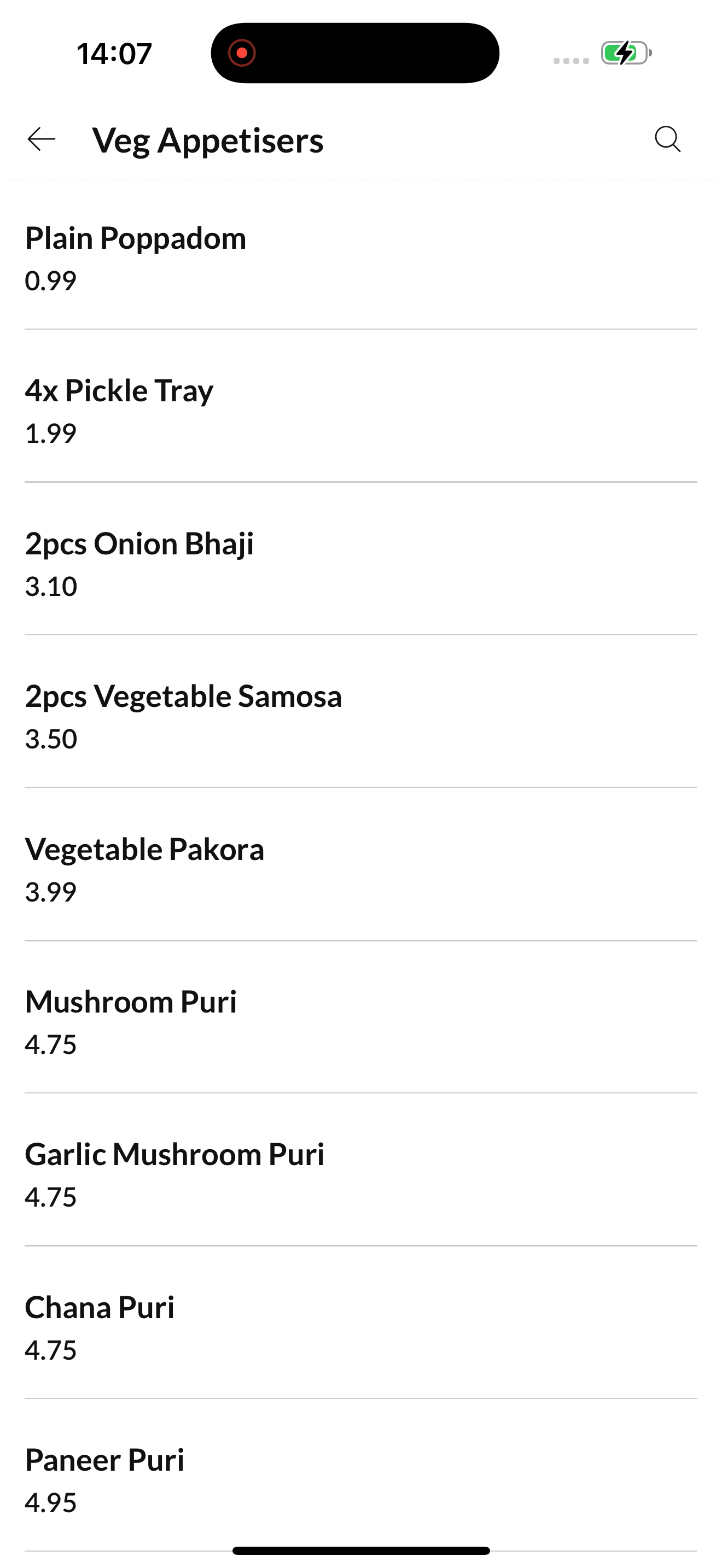Tap the home indicator bar
Image resolution: width=722 pixels, height=1568 pixels.
click(x=361, y=1551)
